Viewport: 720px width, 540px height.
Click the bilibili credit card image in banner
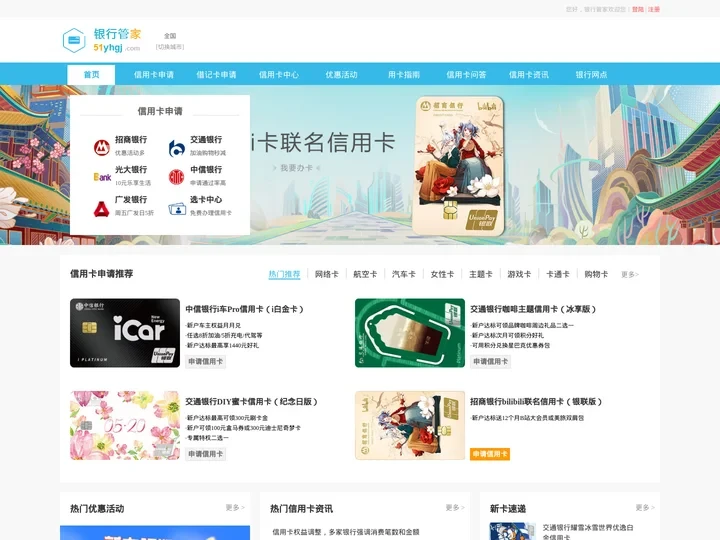pyautogui.click(x=458, y=166)
